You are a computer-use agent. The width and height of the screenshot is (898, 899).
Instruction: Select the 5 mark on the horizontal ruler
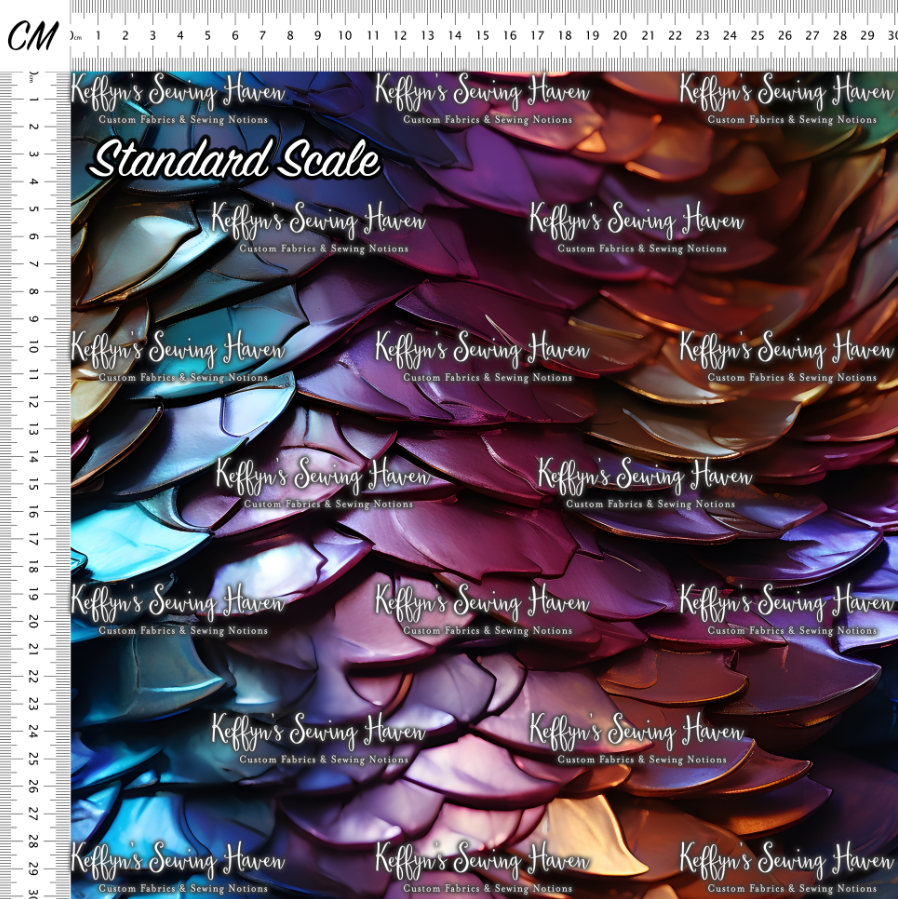pos(208,36)
